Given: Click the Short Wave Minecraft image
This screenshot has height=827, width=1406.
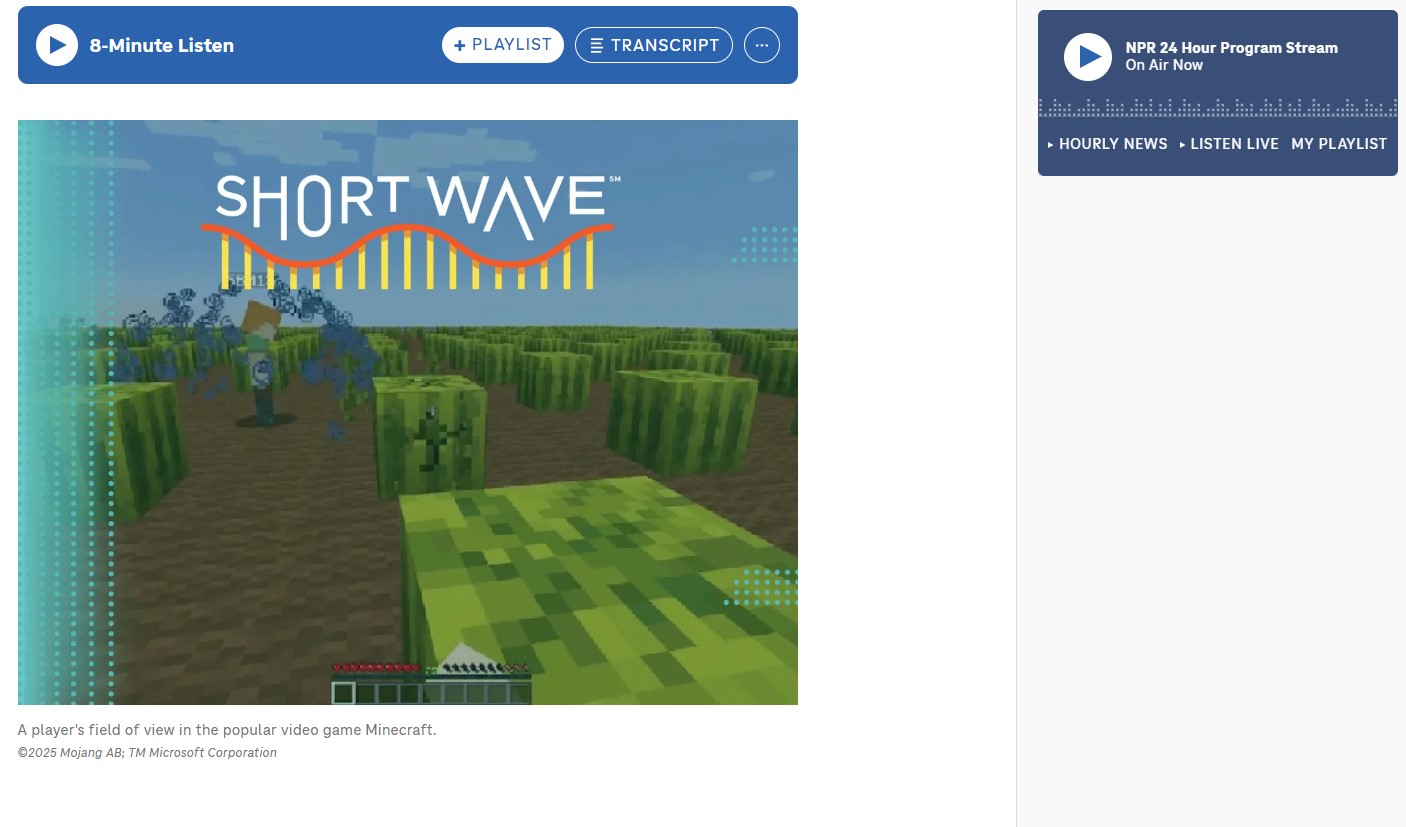Looking at the screenshot, I should point(408,412).
